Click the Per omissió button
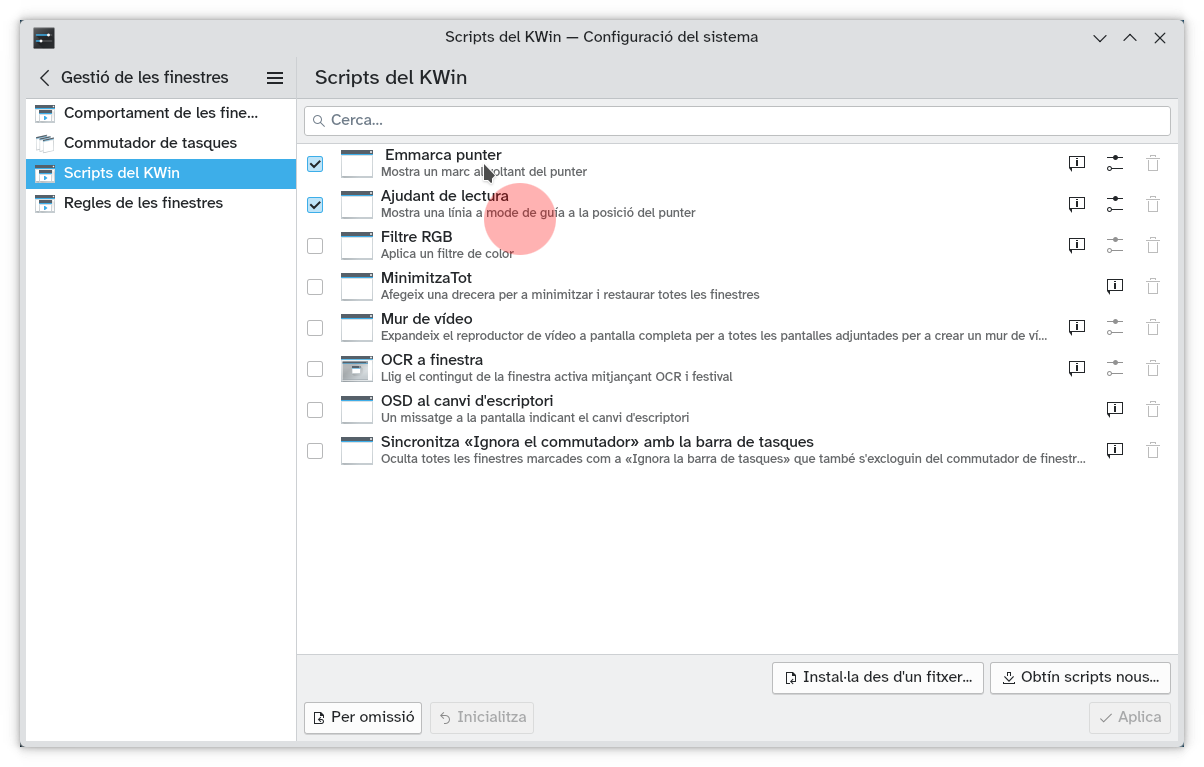1204x767 pixels. pos(363,717)
